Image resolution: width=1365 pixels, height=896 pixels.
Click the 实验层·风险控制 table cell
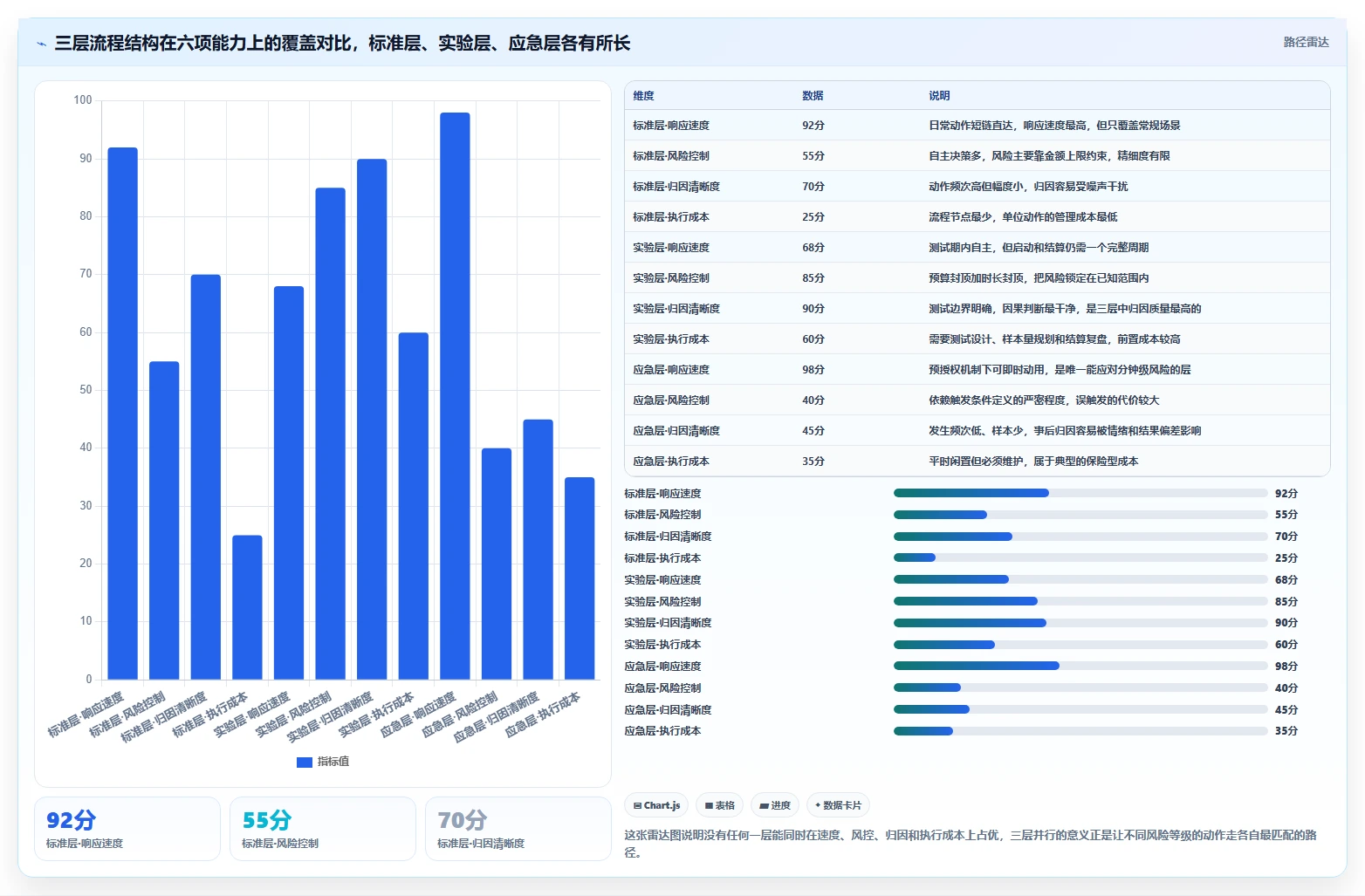(671, 278)
